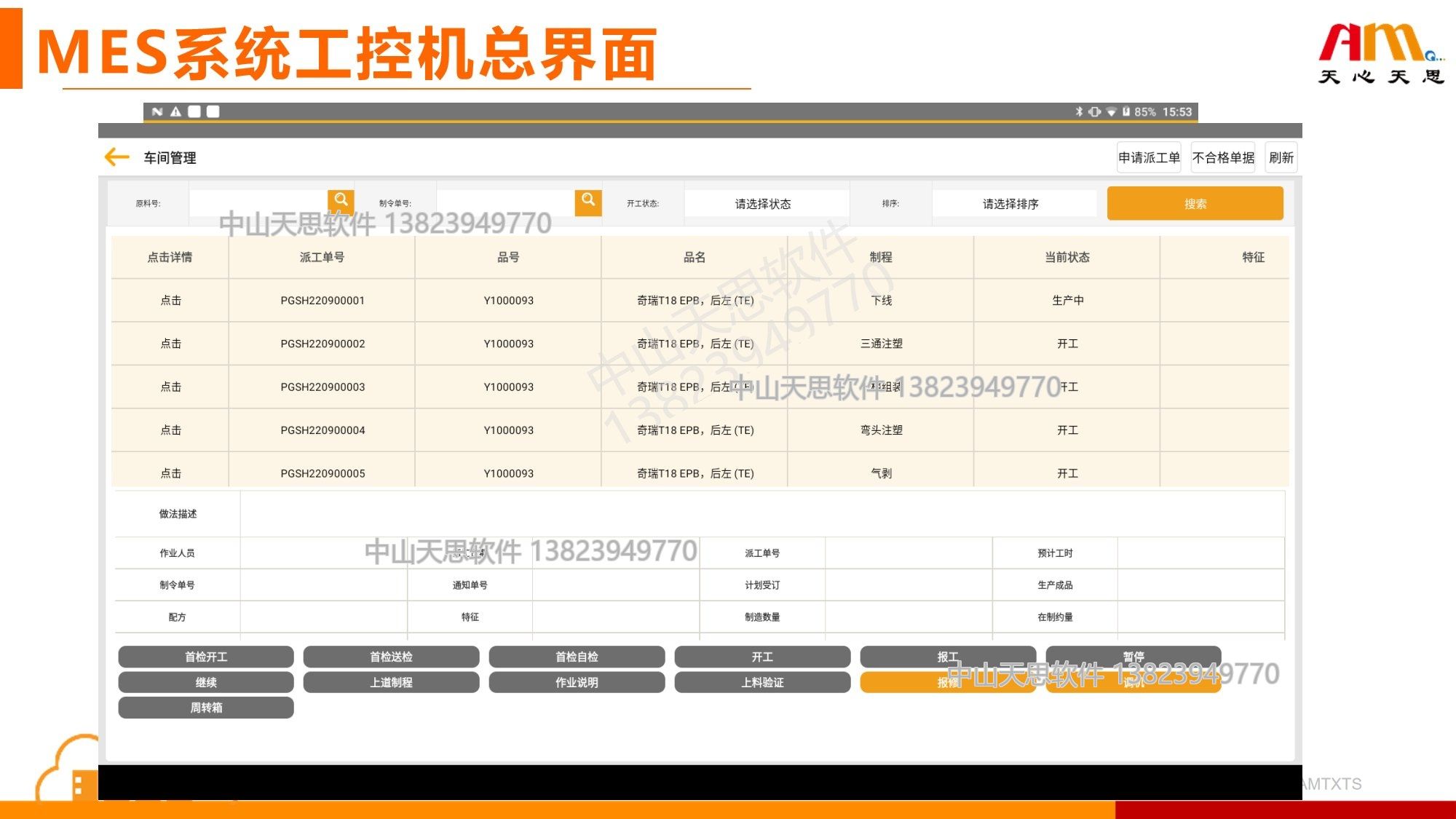
Task: Click 点击 in row PGSH220900005
Action: (x=170, y=472)
